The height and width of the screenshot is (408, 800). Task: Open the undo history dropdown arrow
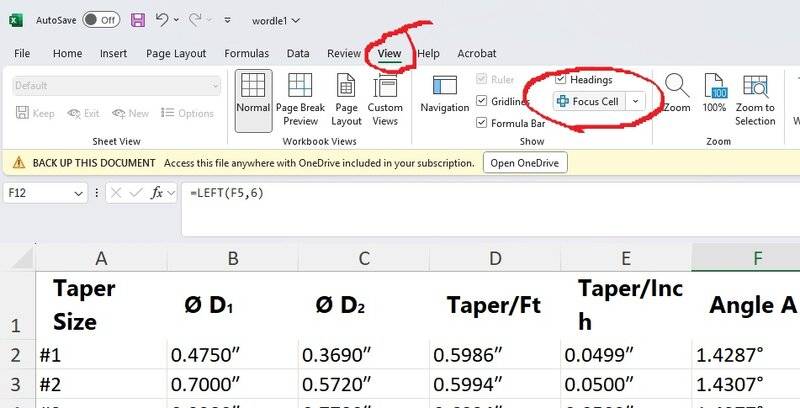(x=177, y=20)
